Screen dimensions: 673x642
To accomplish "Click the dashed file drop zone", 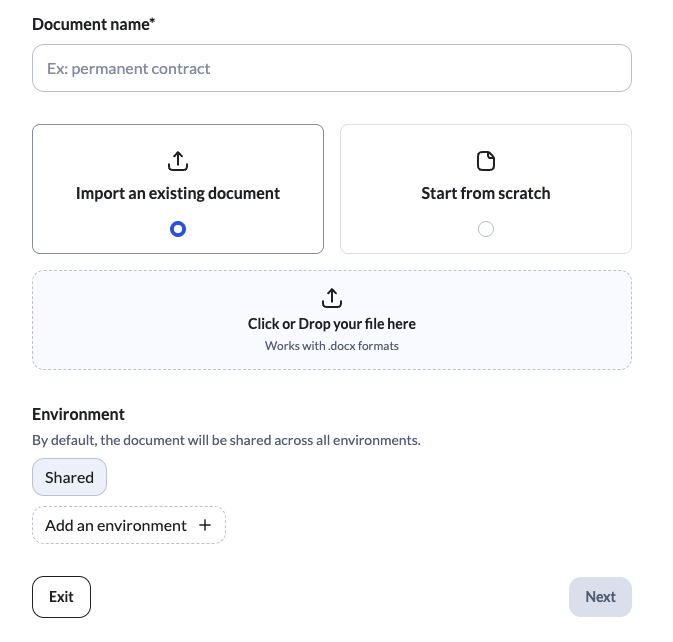I will click(332, 320).
